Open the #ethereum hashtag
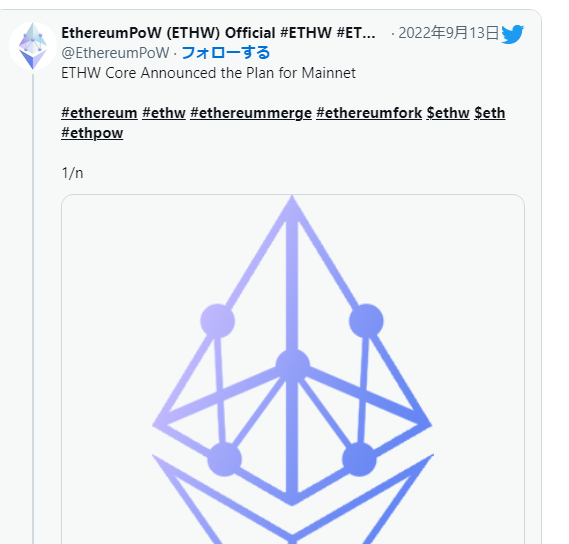569x544 pixels. (99, 113)
